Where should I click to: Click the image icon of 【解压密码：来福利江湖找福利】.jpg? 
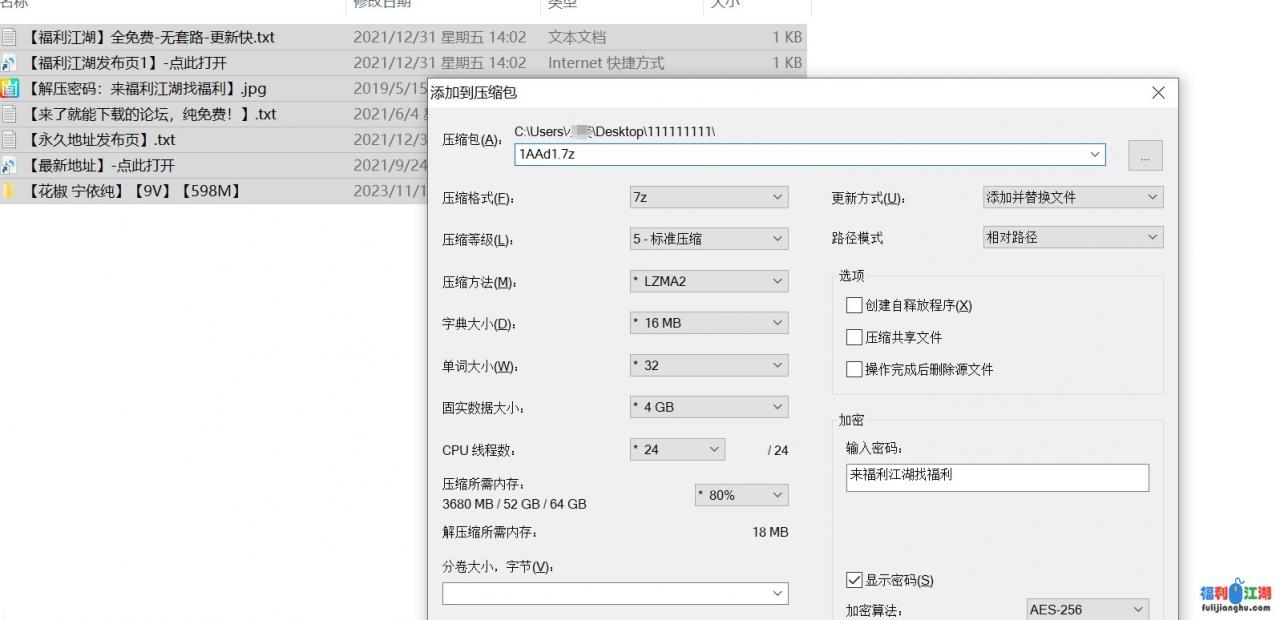(x=9, y=88)
